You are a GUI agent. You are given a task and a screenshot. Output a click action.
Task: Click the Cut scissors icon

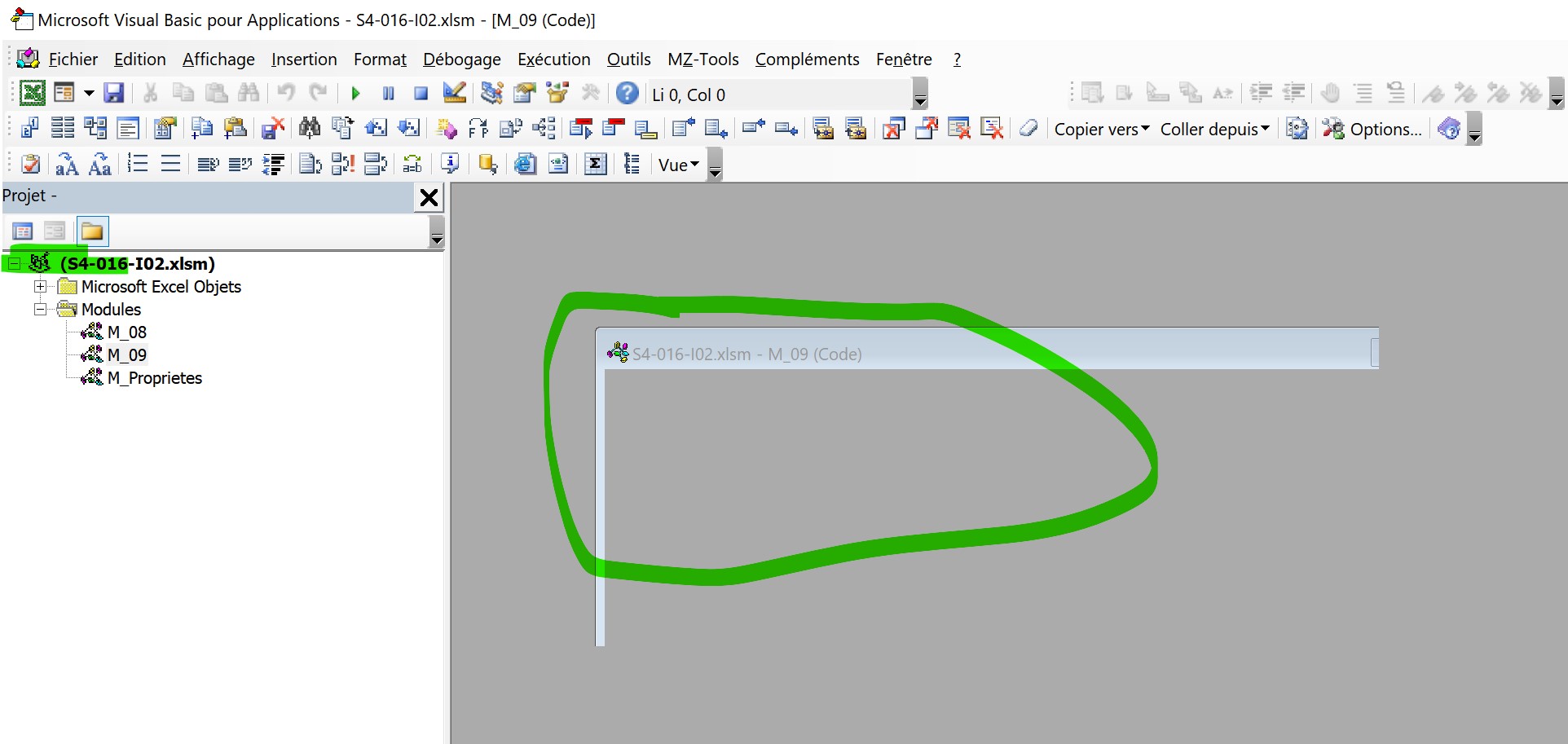(150, 93)
